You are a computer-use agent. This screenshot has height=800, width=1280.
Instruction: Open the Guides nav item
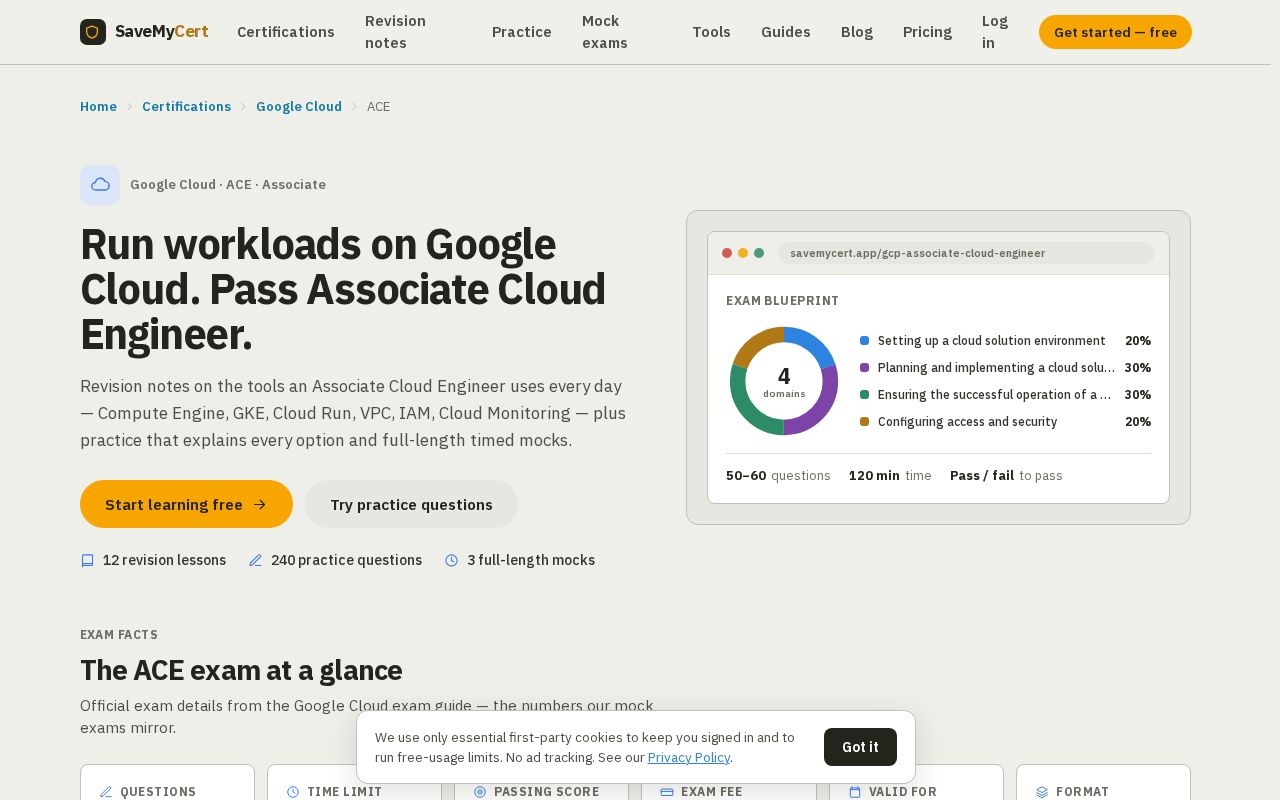[x=786, y=32]
